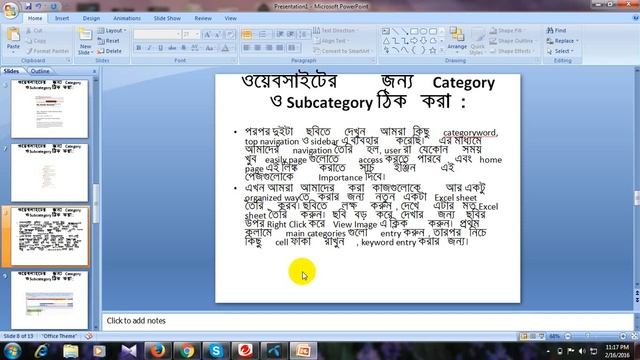Open the Text Direction menu

point(336,31)
